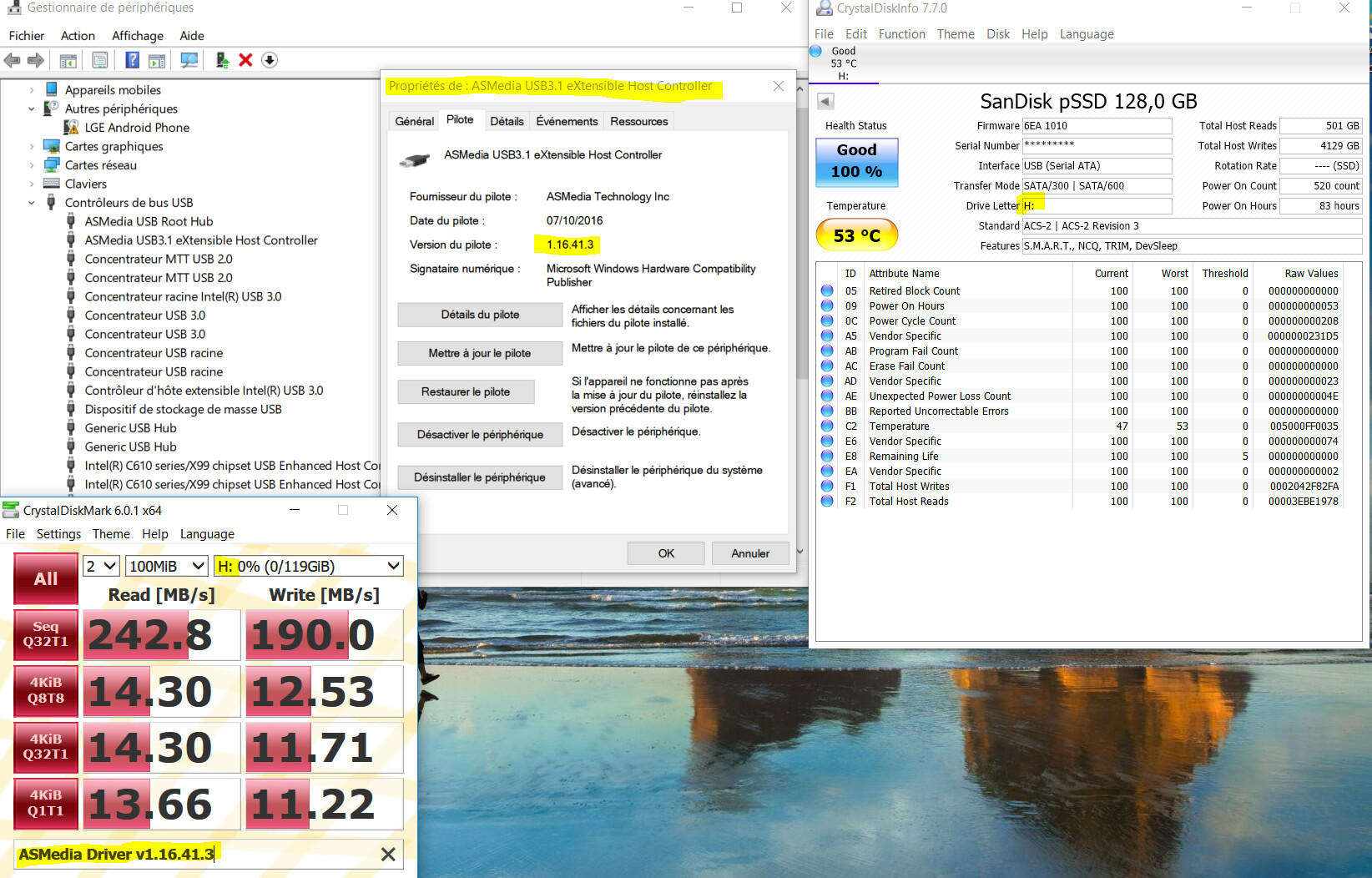Switch to the Événements tab
Image resolution: width=1372 pixels, height=878 pixels.
[x=567, y=121]
